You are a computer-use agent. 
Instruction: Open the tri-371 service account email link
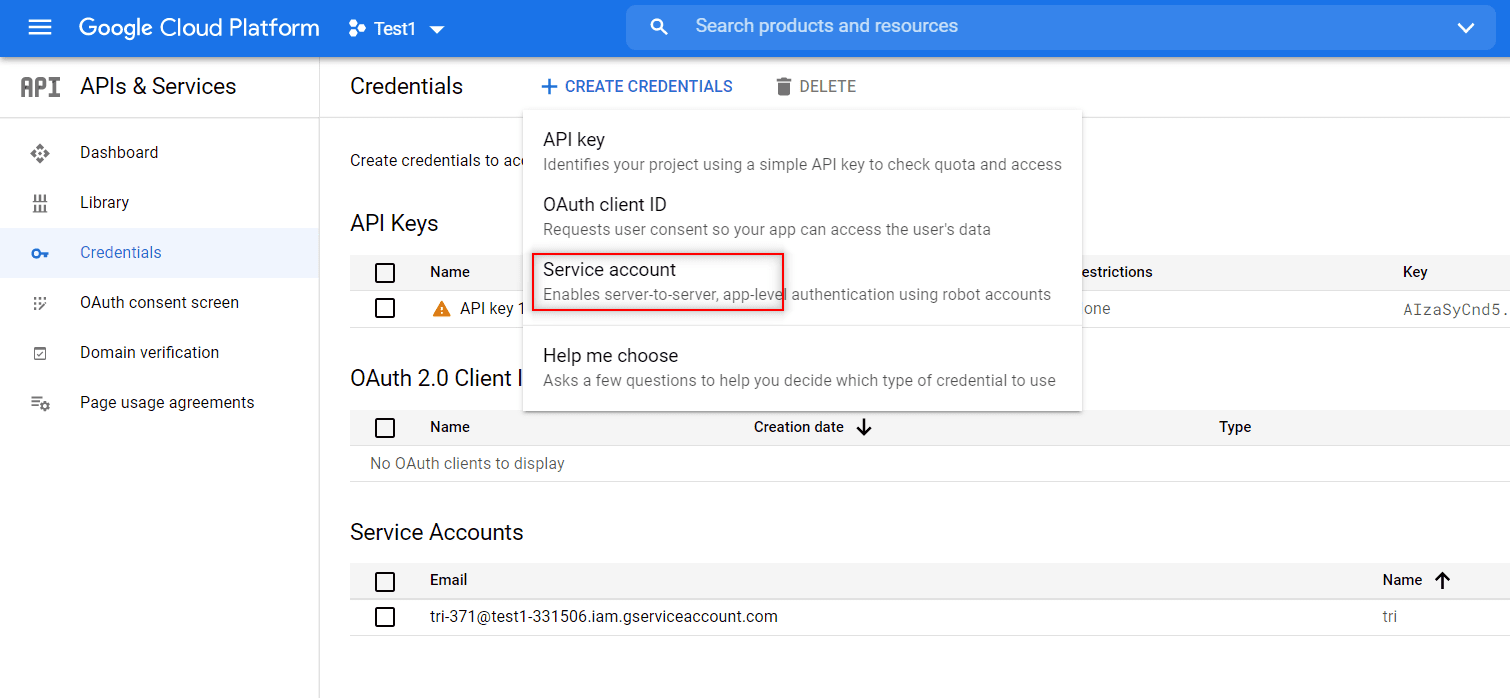(604, 617)
